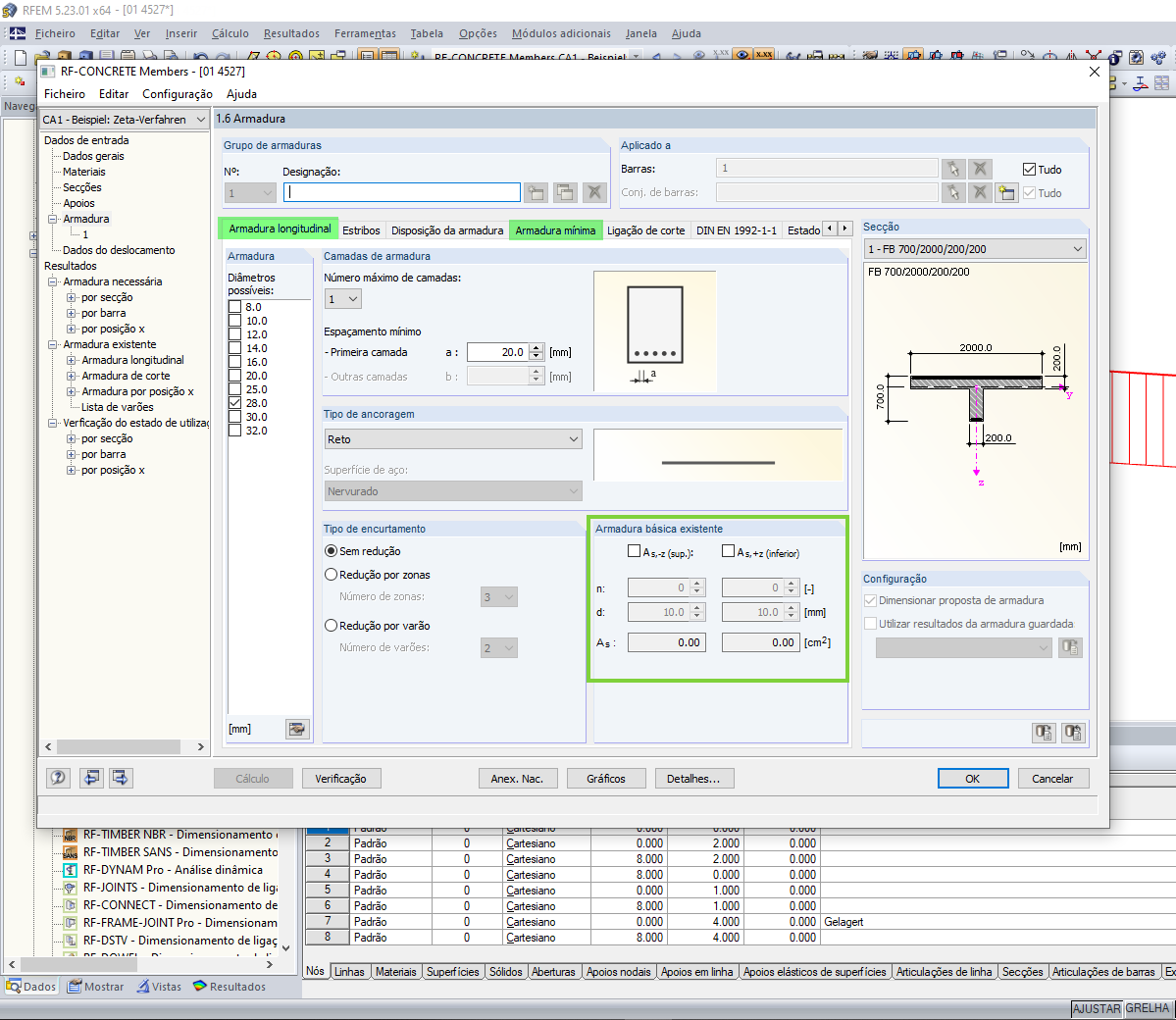Select RF-DYNAM Pro module icon

click(x=70, y=870)
